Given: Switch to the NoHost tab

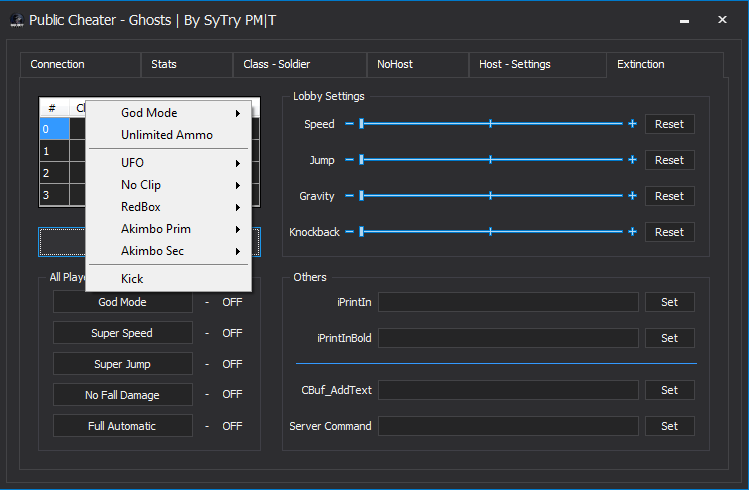Looking at the screenshot, I should (418, 64).
